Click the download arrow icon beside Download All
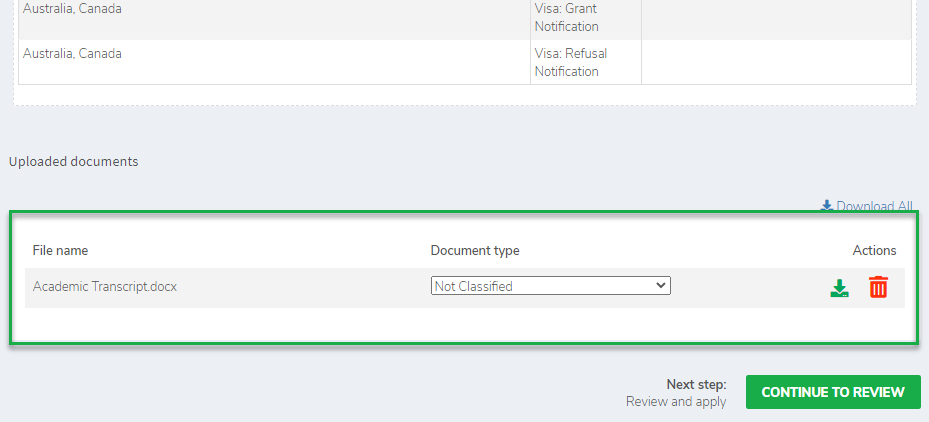 tap(826, 206)
